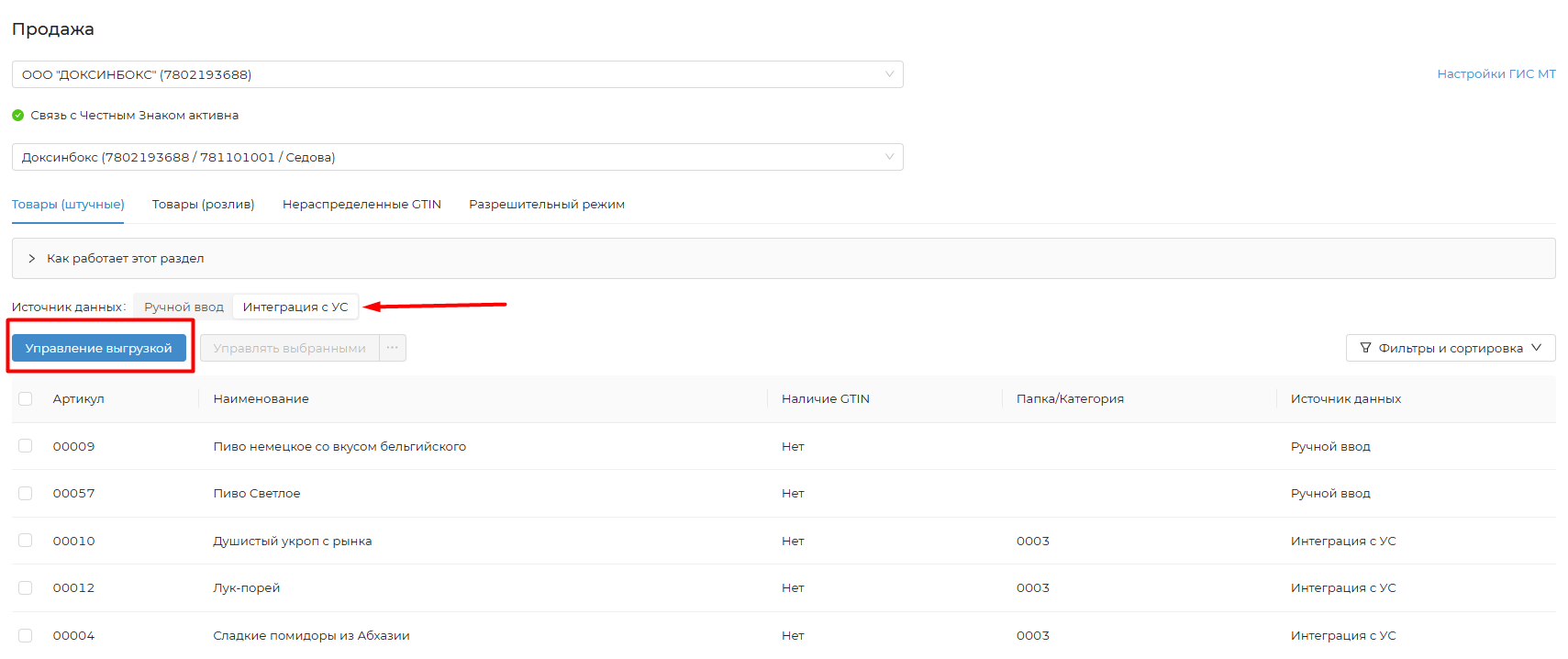Open the Доксинбокс Седова store dropdown

coord(457,157)
